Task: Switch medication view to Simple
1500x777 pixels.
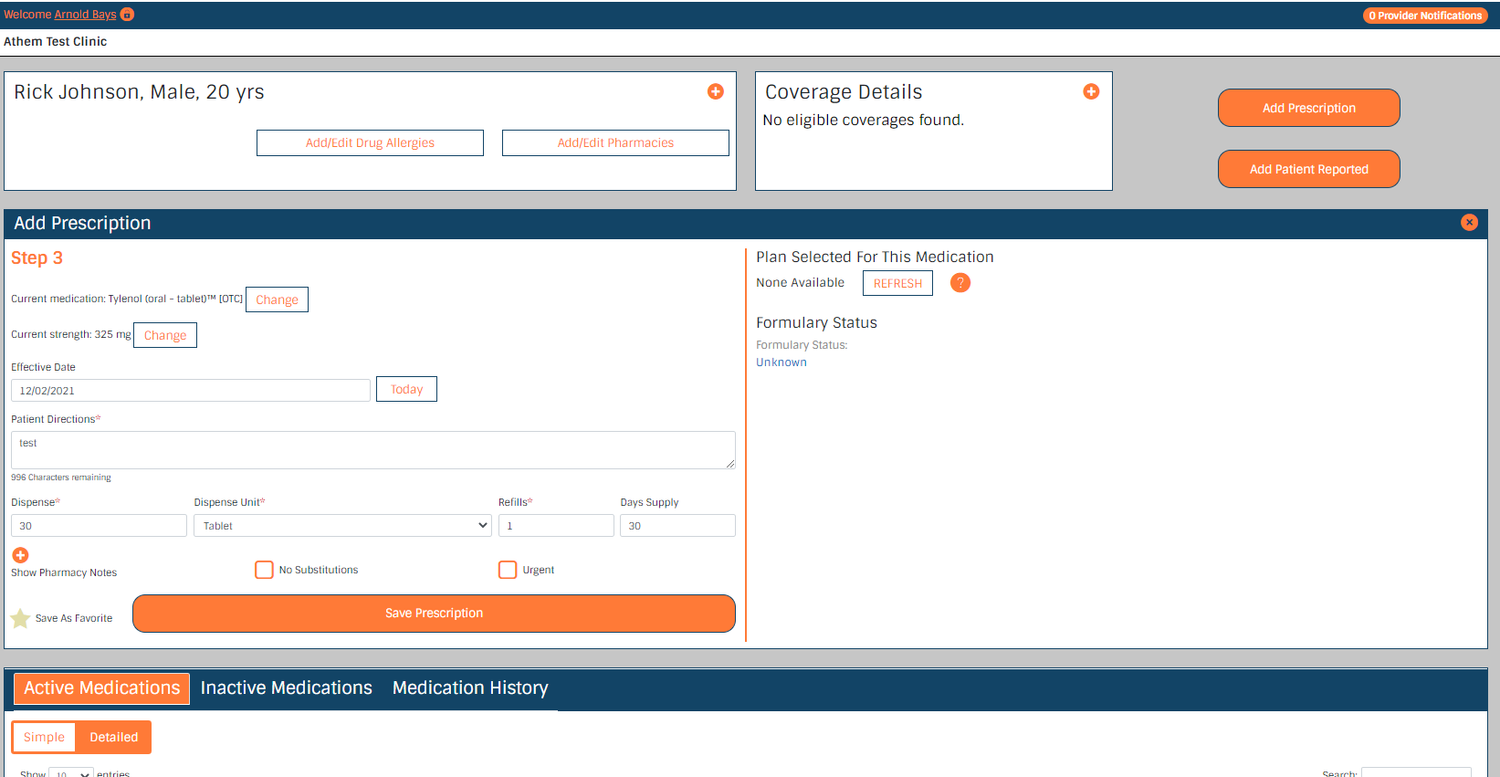Action: coord(43,737)
